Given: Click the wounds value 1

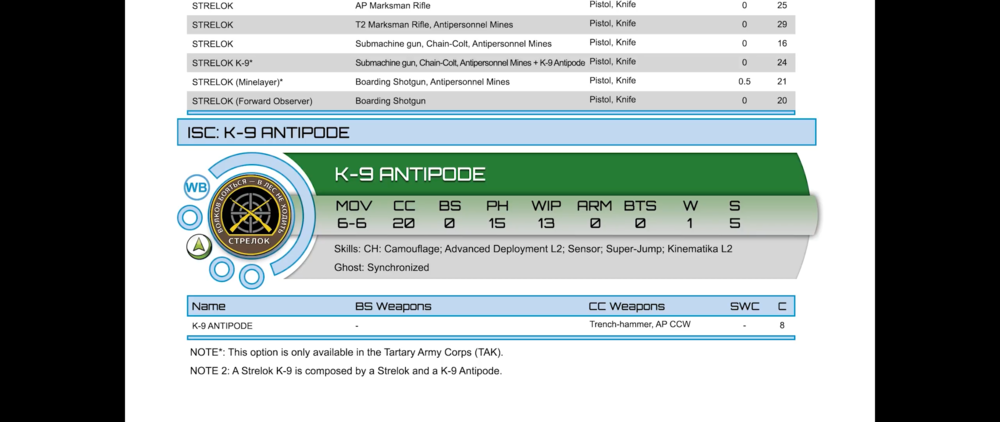Looking at the screenshot, I should [x=689, y=223].
